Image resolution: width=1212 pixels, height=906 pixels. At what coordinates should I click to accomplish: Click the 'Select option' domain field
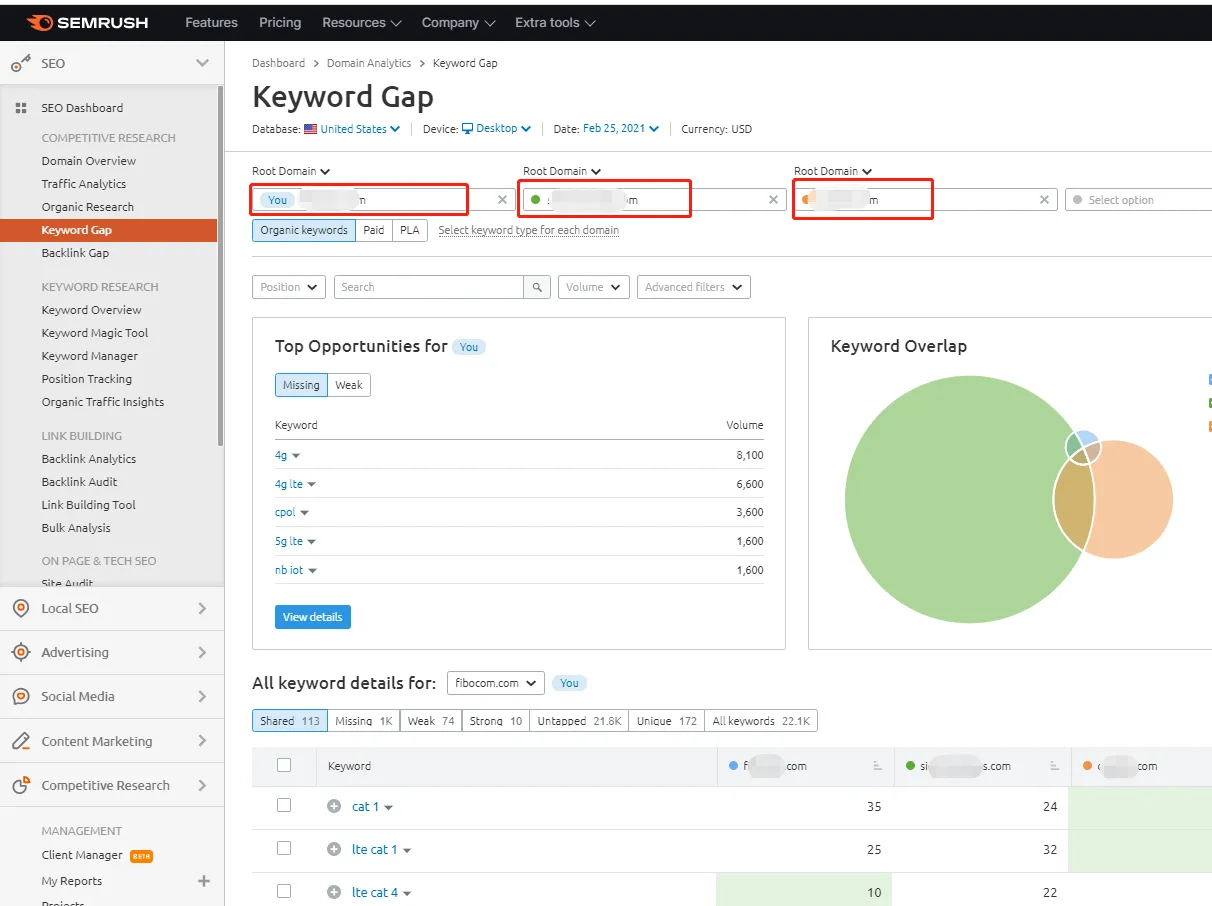coord(1138,200)
